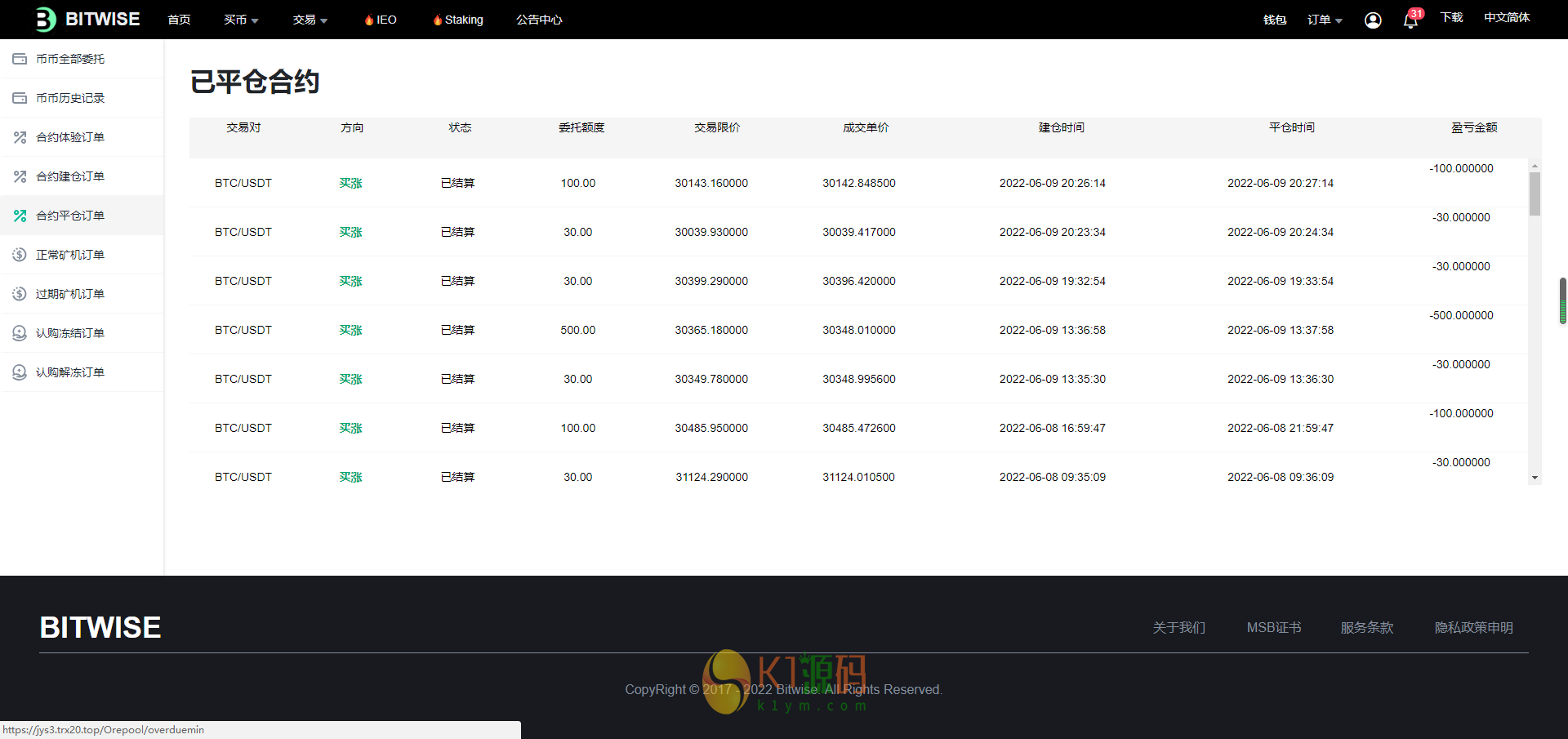This screenshot has width=1568, height=739.
Task: Open 钱包 in the header
Action: pos(1275,20)
